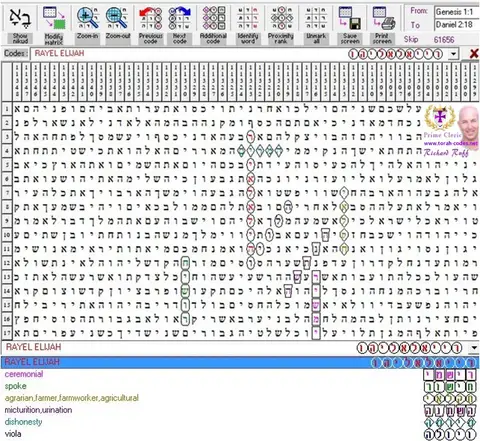480x441 pixels.
Task: Click the Zoom-out magnifier
Action: [x=117, y=18]
